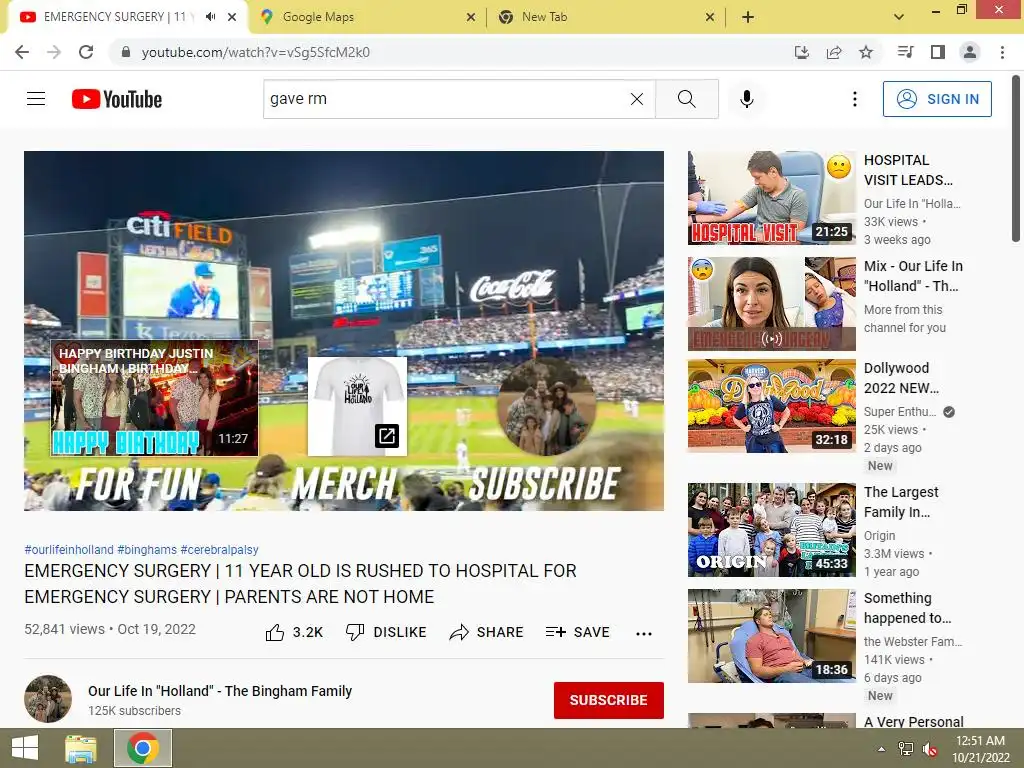Click the #binghams hashtag

[x=147, y=550]
